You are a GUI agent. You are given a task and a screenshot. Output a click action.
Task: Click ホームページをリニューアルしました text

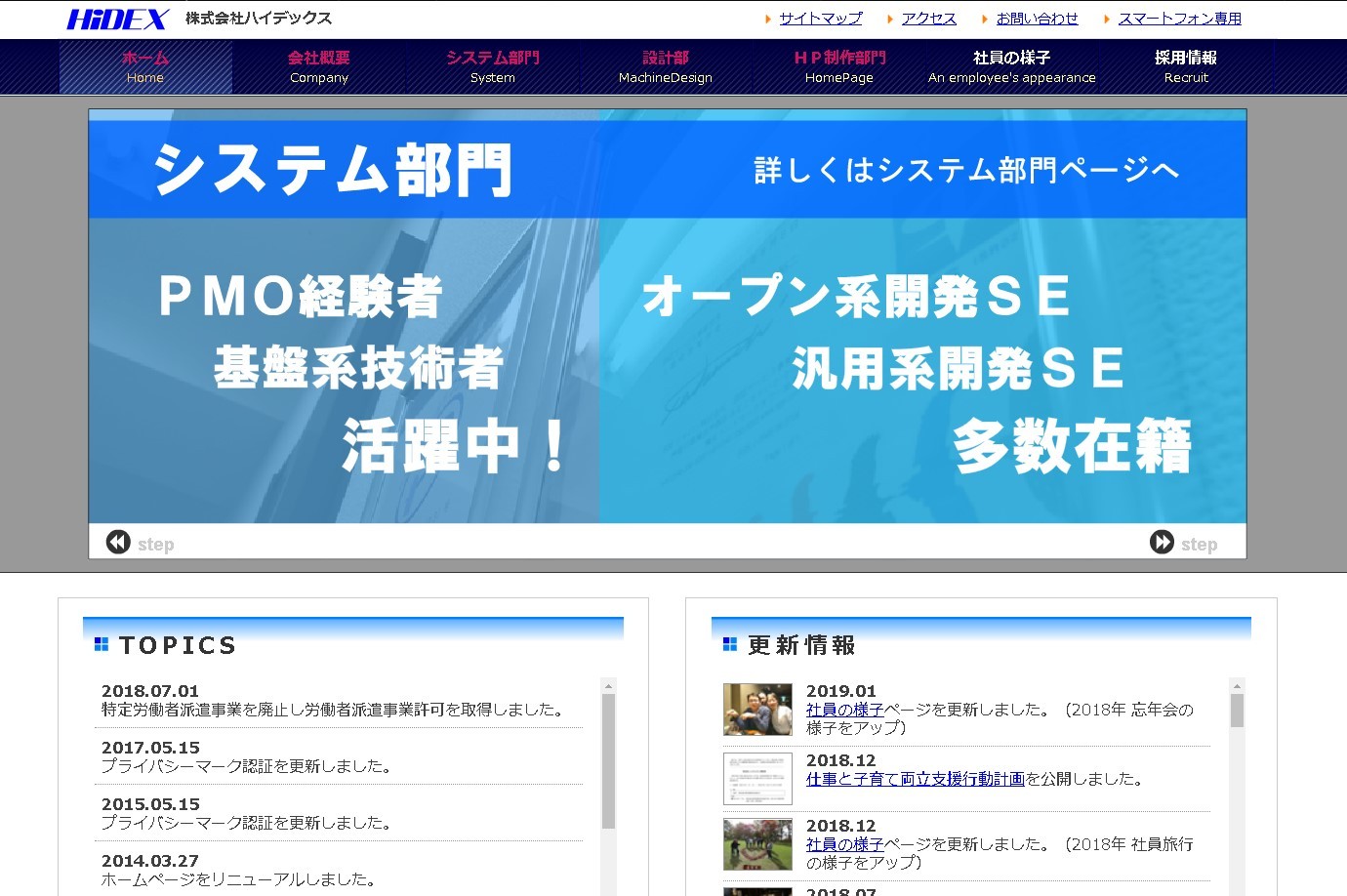point(237,879)
